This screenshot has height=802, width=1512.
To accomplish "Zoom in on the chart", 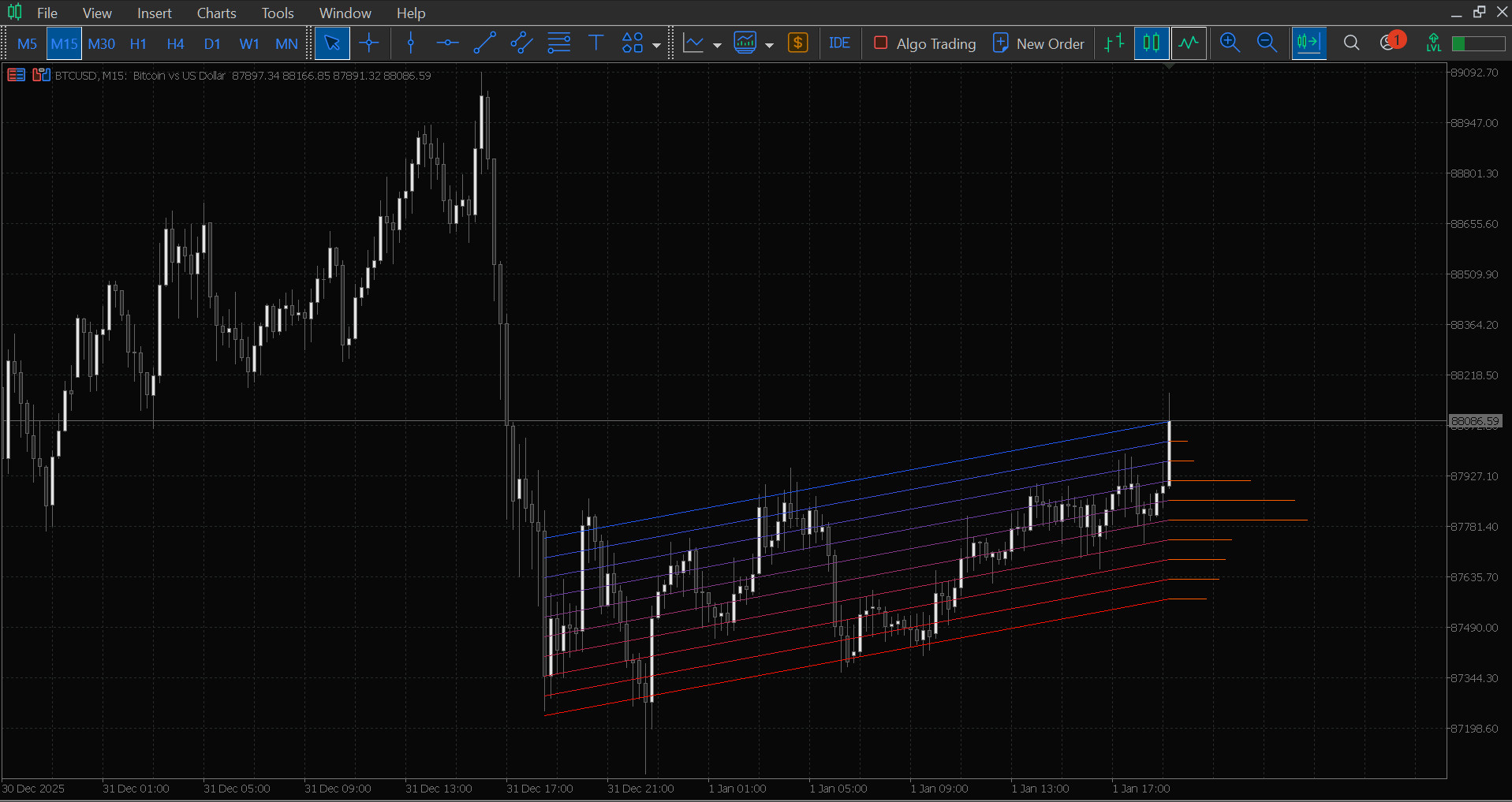I will coord(1230,43).
